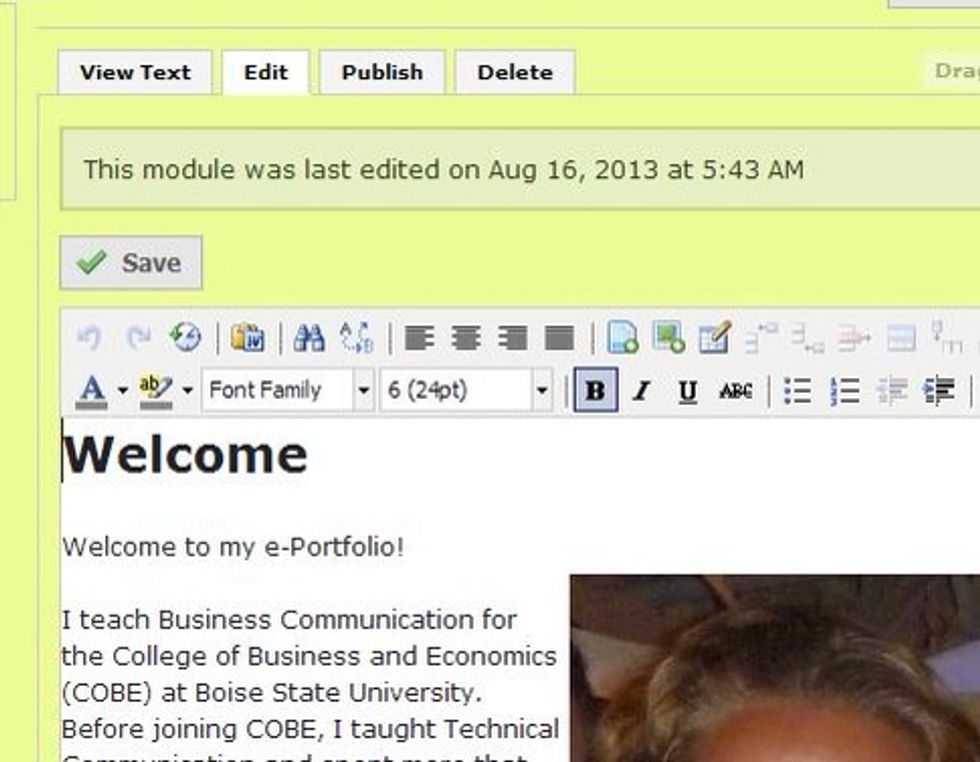Click the Redo arrow icon

point(138,338)
